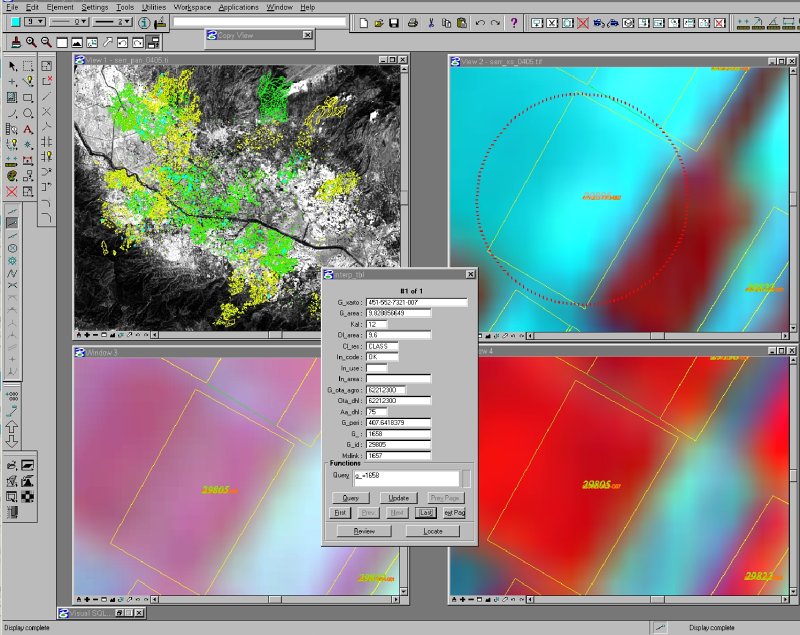Click the G_area input field
This screenshot has width=800, height=635.
coord(399,313)
